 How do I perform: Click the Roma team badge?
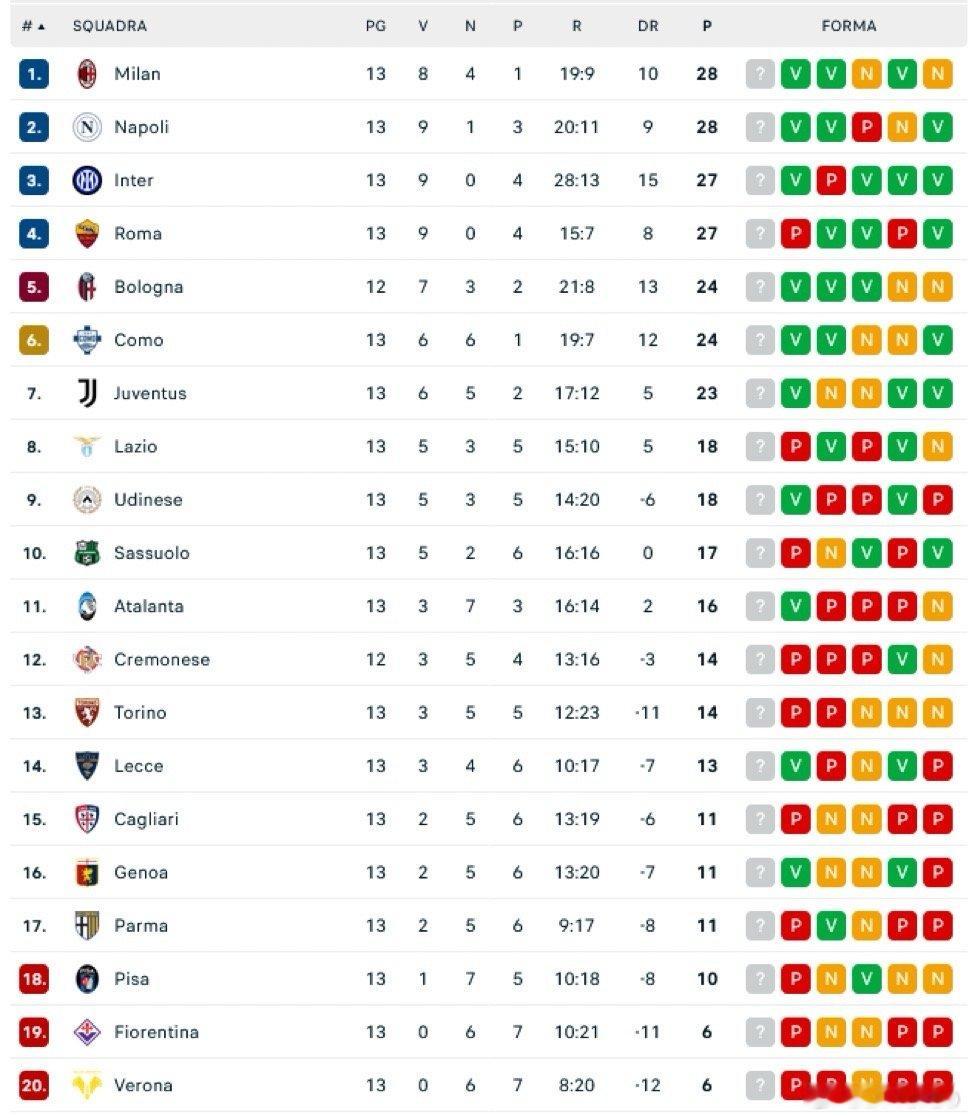(x=88, y=234)
